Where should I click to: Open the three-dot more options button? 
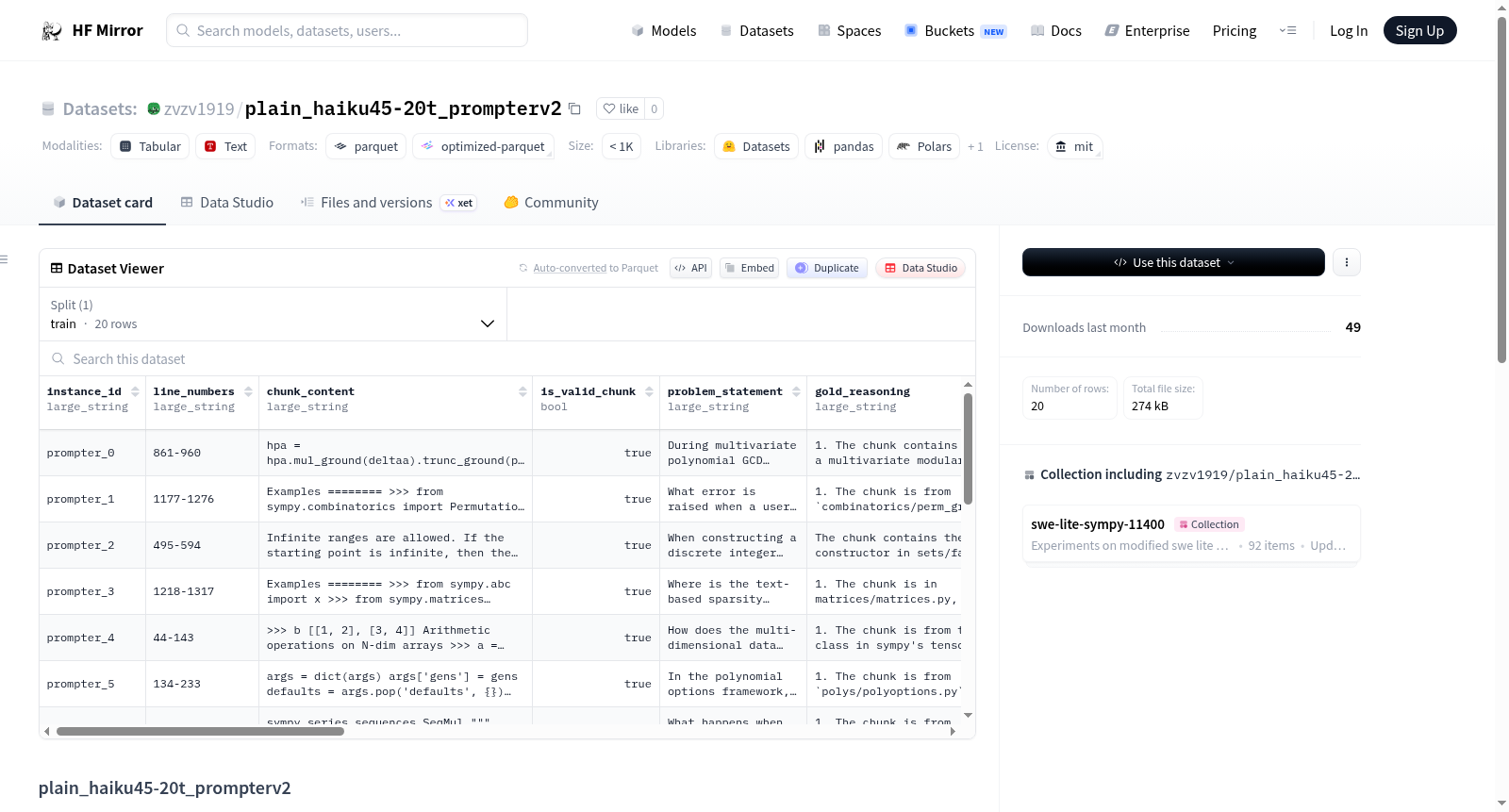1347,262
